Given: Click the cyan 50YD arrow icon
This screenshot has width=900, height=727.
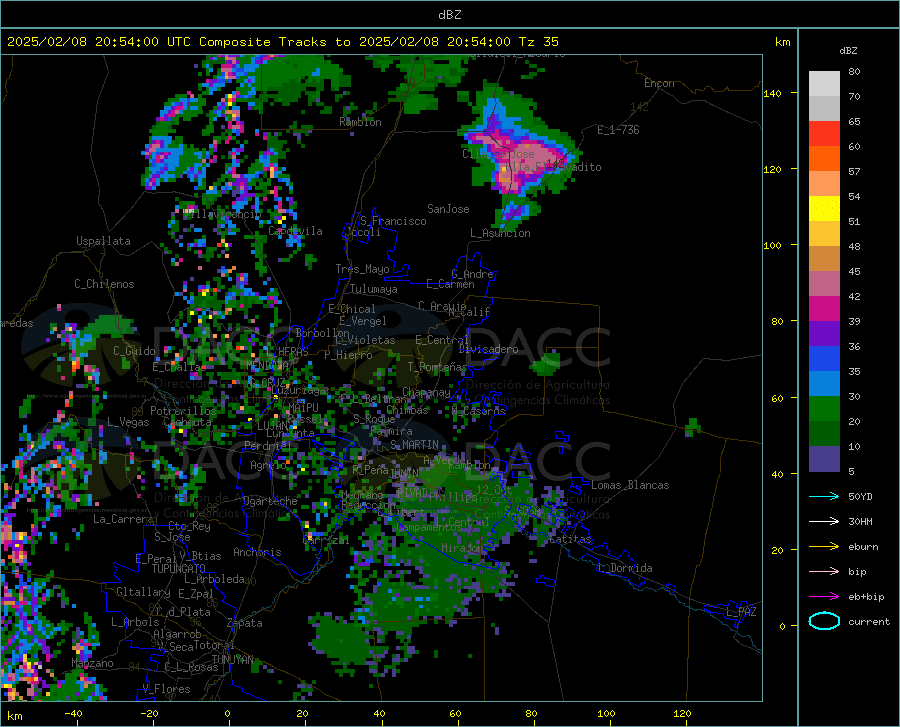Looking at the screenshot, I should (824, 496).
